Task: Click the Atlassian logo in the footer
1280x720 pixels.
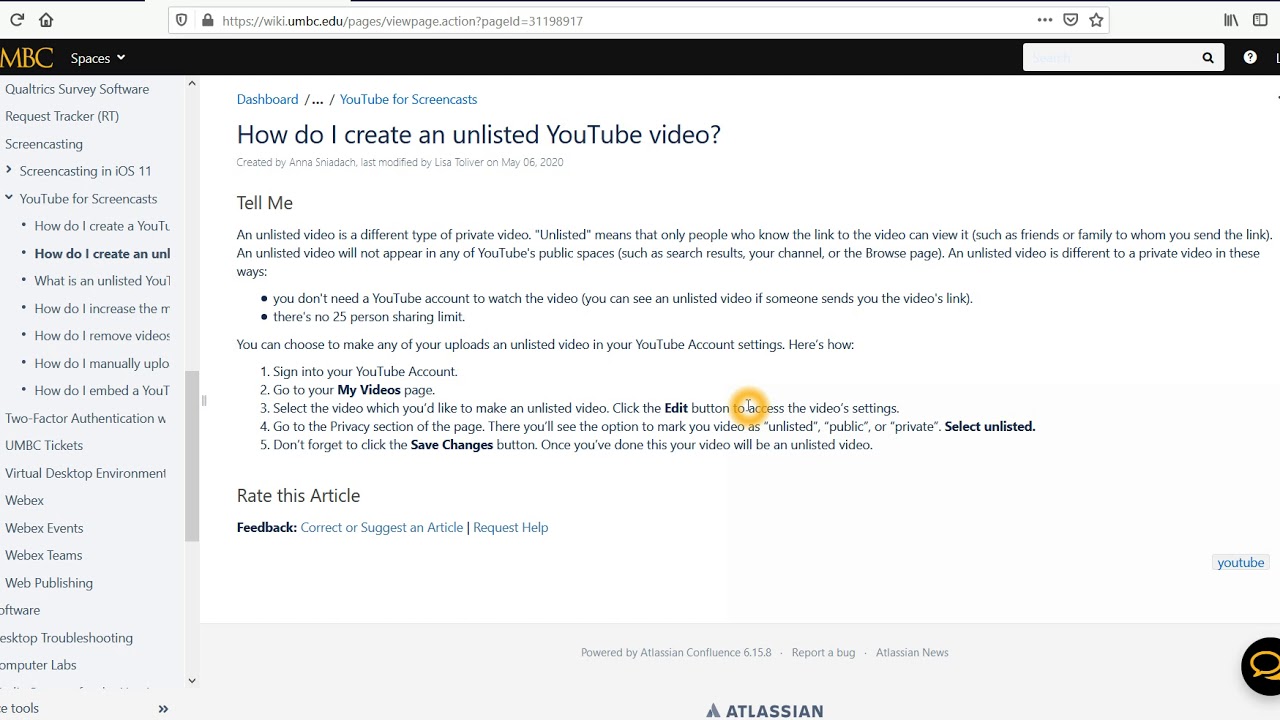Action: 765,711
